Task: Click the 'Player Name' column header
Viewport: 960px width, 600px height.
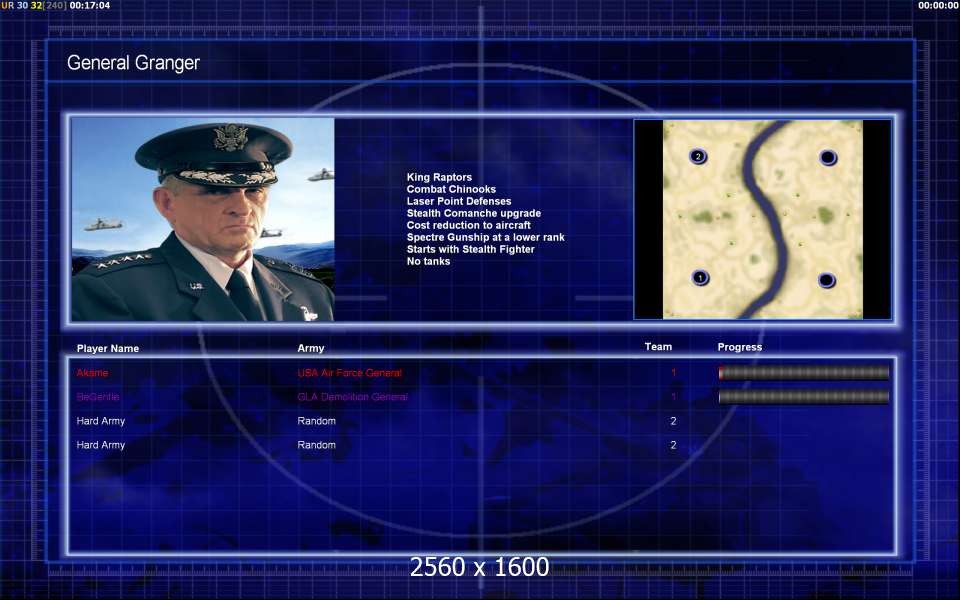Action: coord(108,348)
